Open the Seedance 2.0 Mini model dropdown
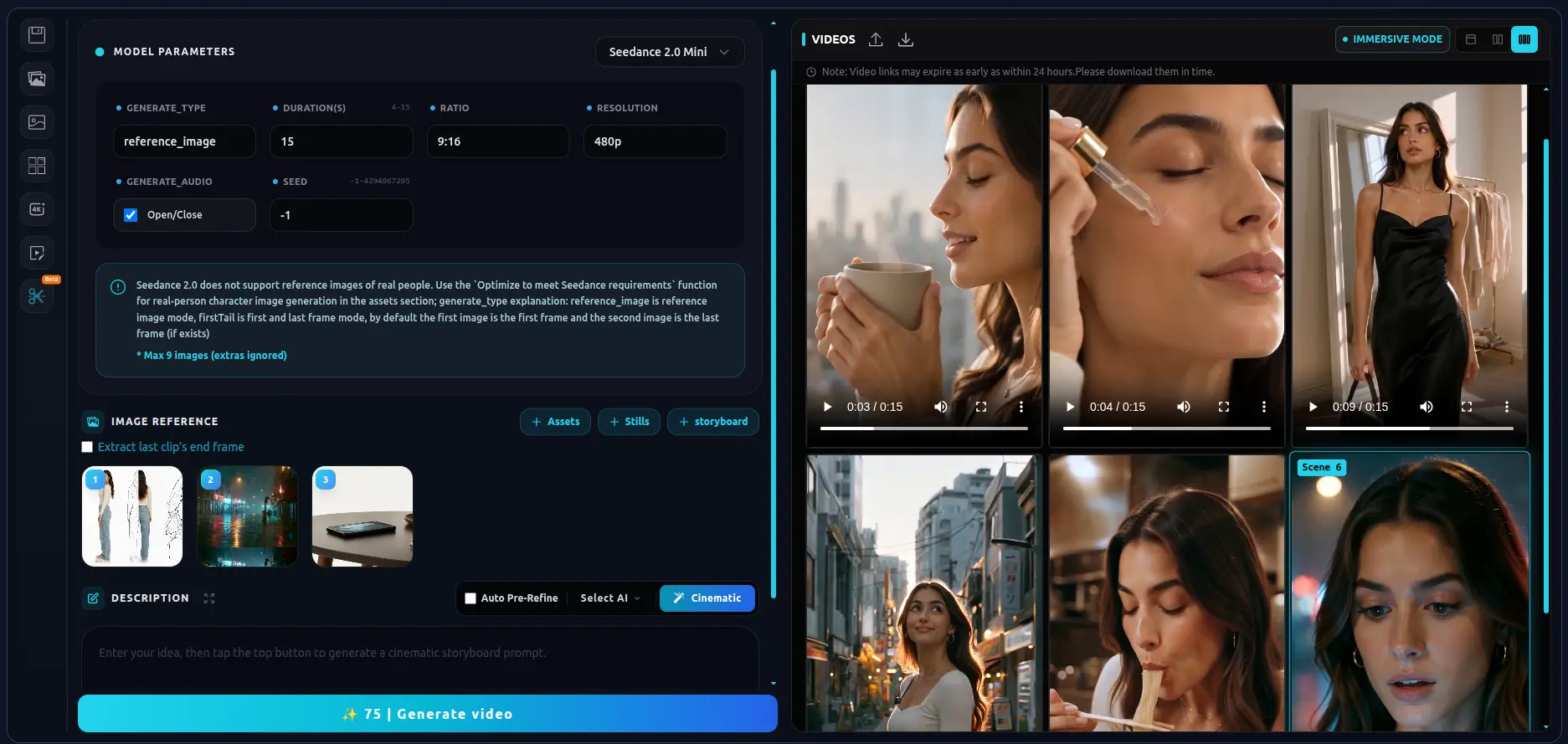The height and width of the screenshot is (744, 1568). [x=670, y=52]
